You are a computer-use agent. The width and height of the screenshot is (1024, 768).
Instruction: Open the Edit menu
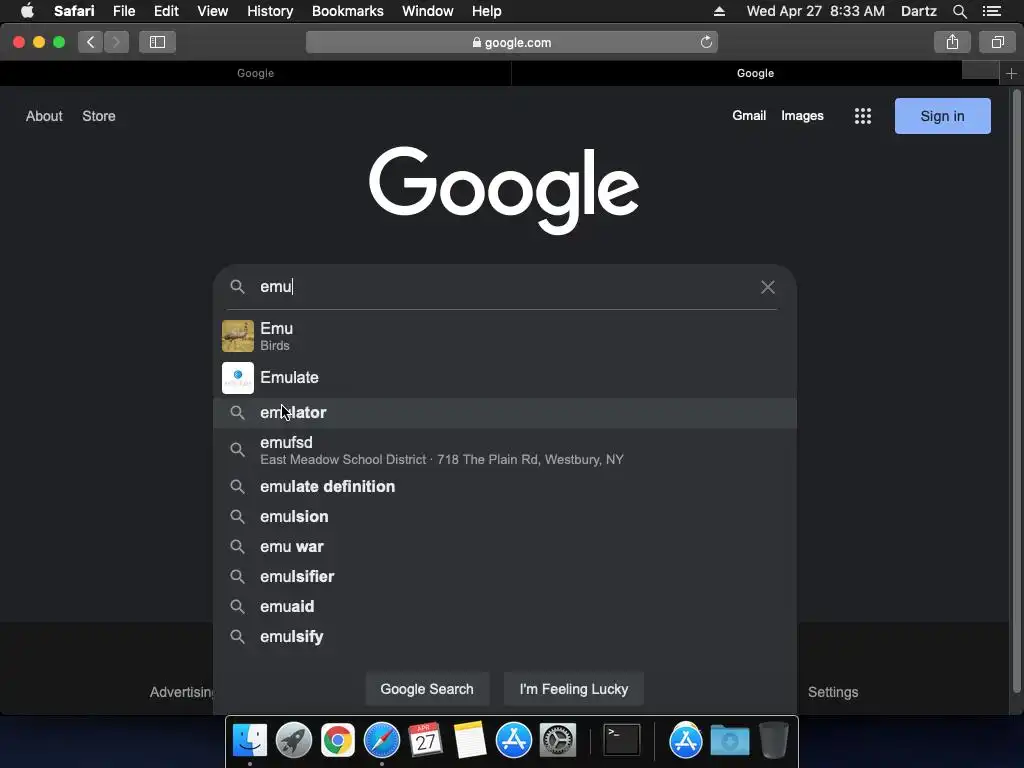pyautogui.click(x=166, y=11)
